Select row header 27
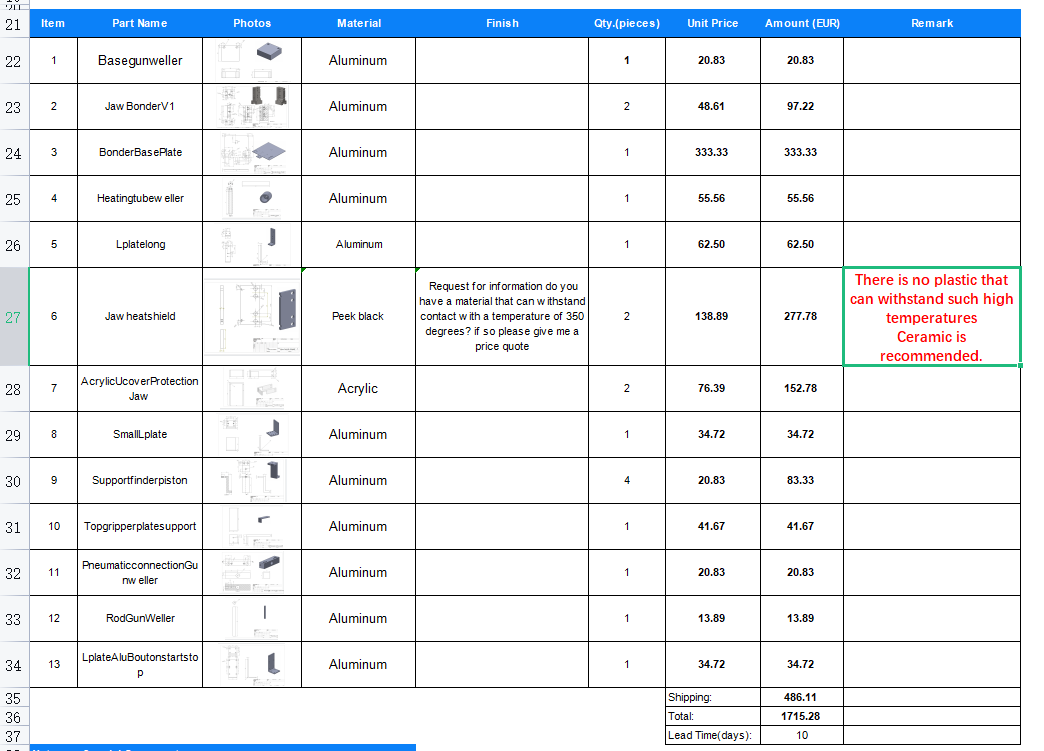The width and height of the screenshot is (1044, 751). click(14, 317)
